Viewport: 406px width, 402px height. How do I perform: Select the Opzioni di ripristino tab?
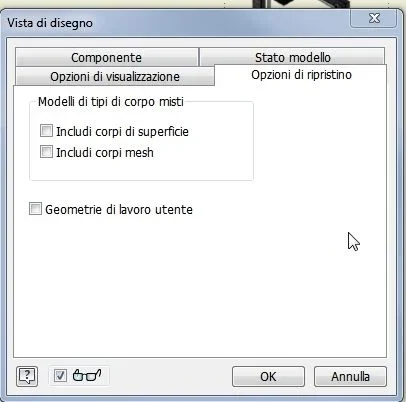[301, 75]
